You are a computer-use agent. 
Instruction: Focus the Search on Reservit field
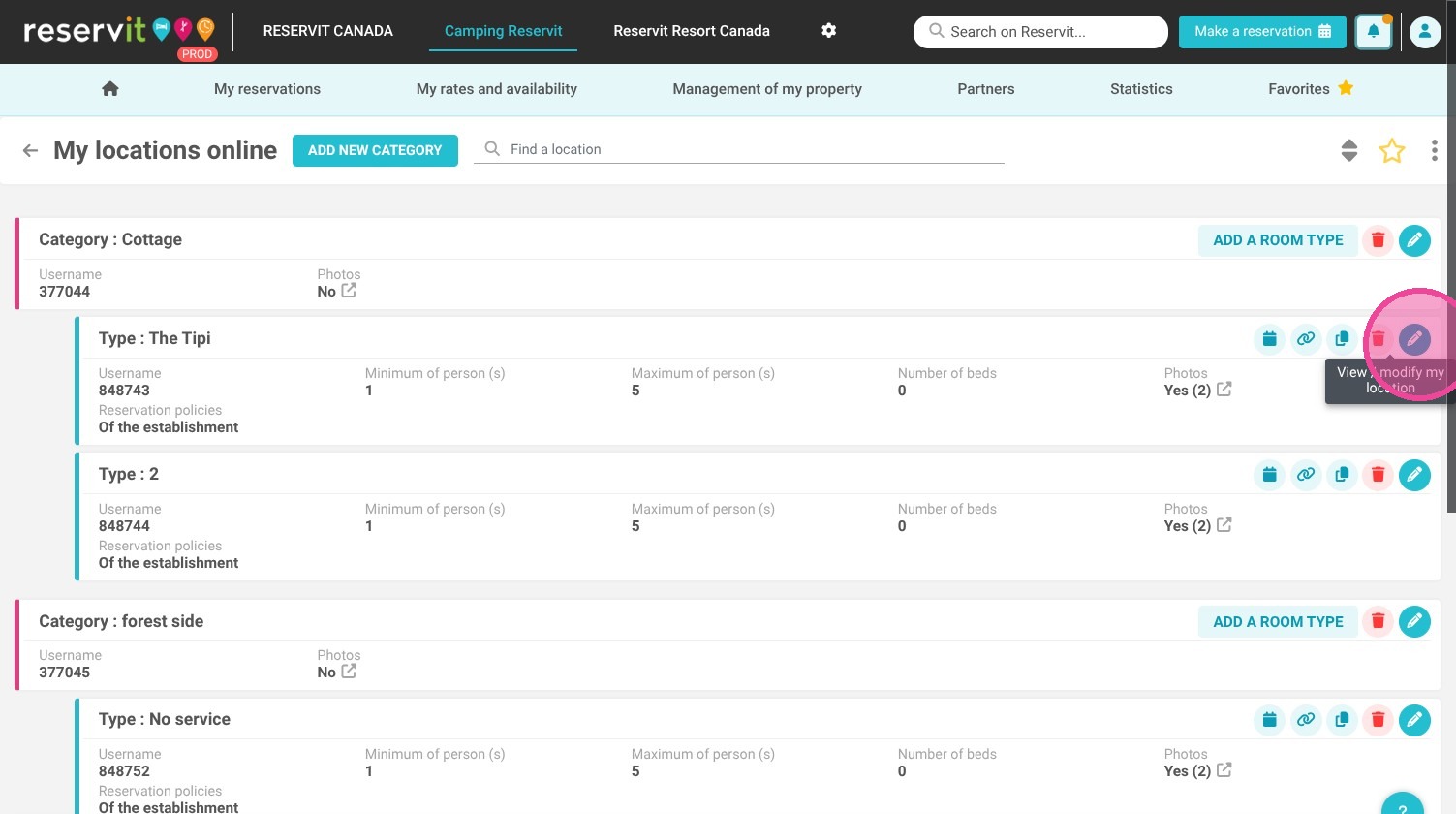pyautogui.click(x=1040, y=32)
